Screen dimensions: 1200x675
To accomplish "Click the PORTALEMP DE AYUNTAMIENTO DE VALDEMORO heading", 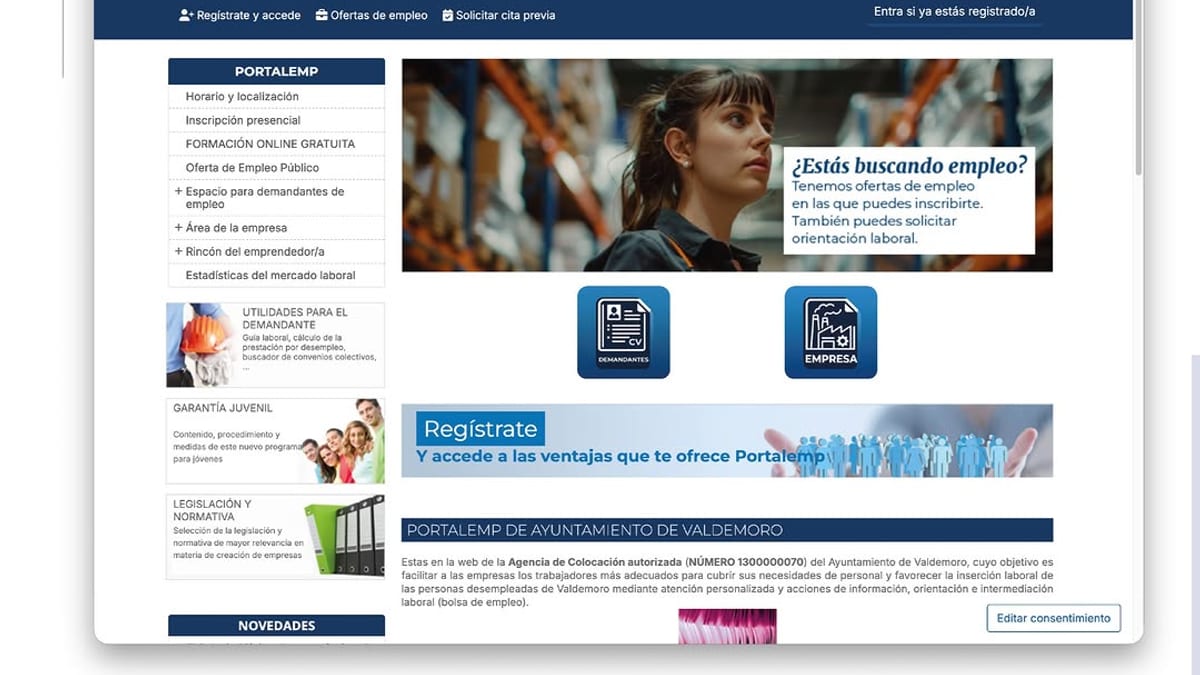I will (727, 530).
